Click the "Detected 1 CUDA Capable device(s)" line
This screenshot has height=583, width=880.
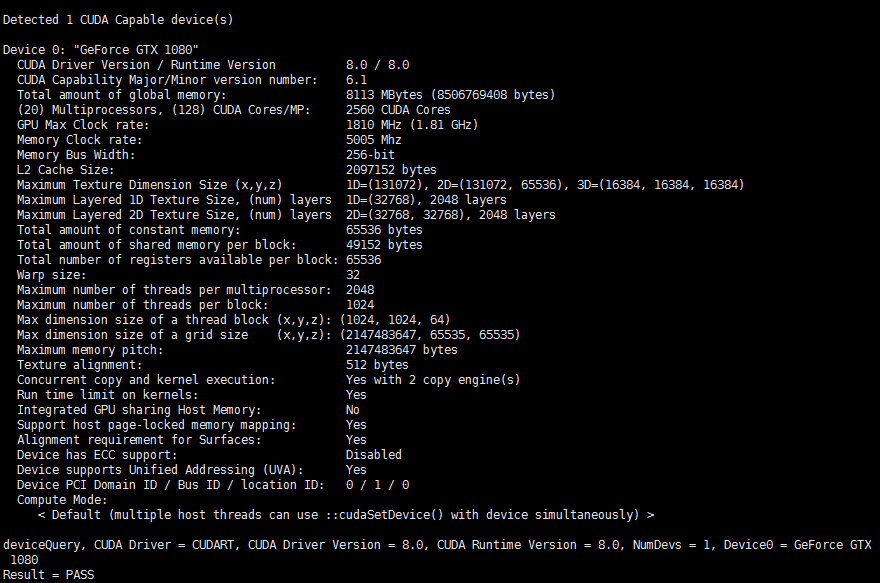click(x=119, y=20)
